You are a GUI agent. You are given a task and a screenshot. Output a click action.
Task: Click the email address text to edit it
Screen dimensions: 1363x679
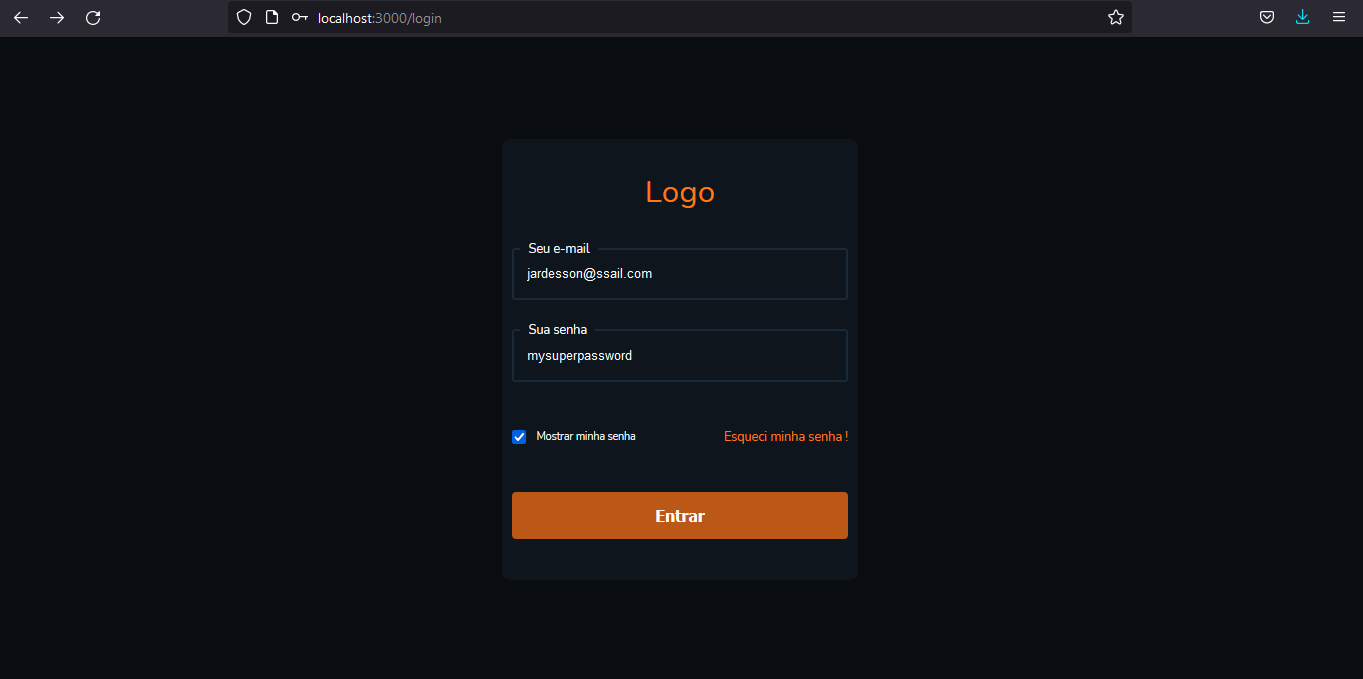point(589,273)
